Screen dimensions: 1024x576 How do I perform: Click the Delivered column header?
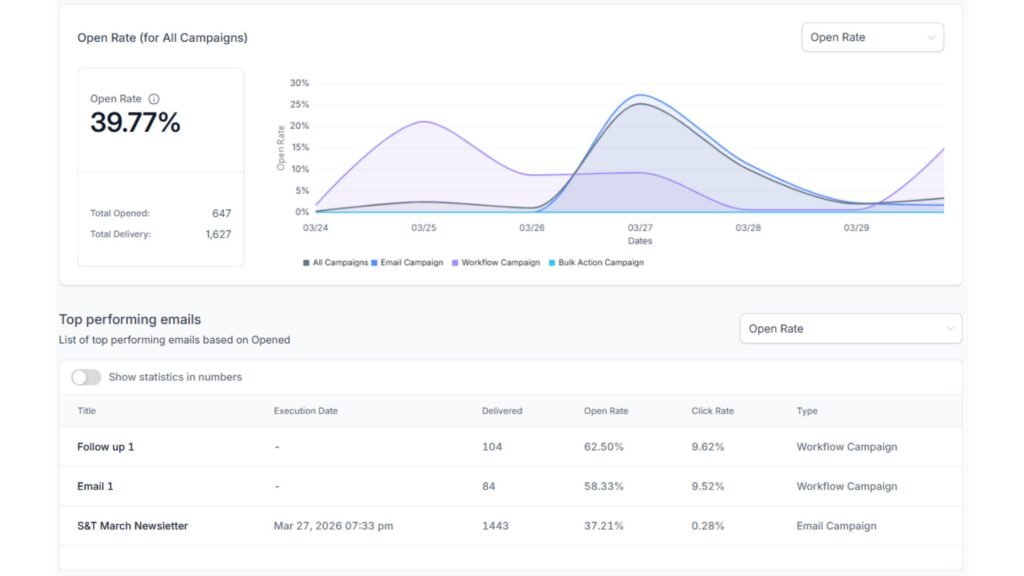[x=502, y=411]
